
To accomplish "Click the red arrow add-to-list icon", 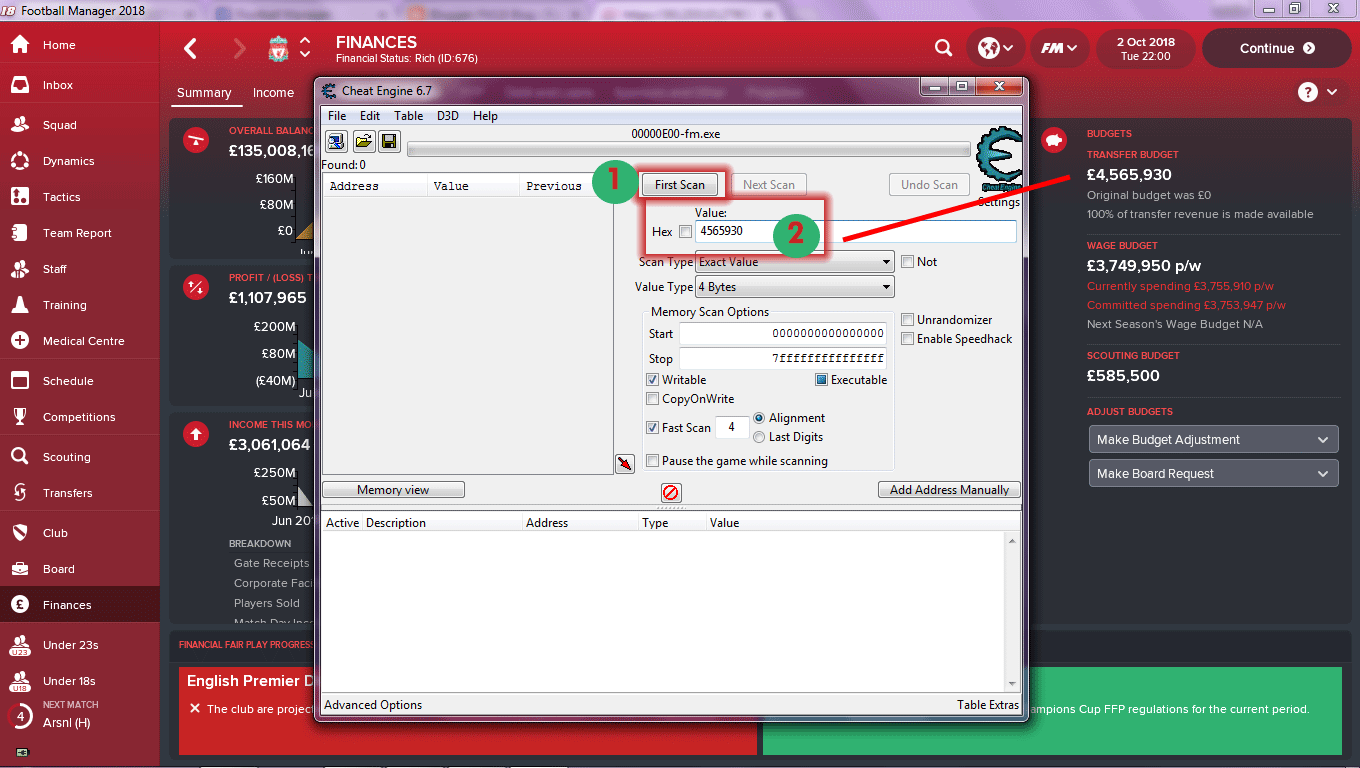I will point(625,464).
